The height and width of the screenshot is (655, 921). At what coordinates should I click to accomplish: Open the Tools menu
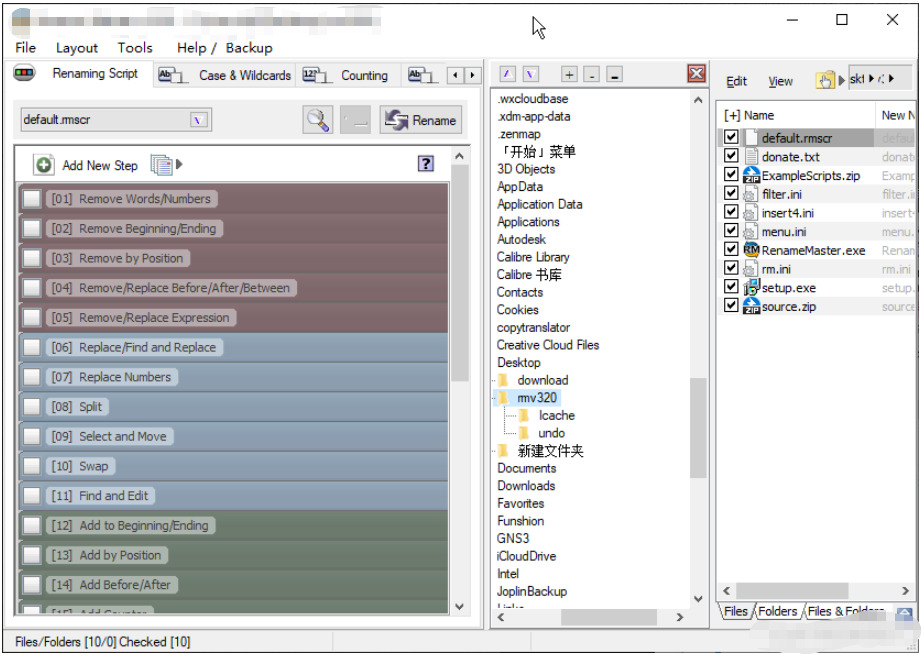tap(135, 47)
